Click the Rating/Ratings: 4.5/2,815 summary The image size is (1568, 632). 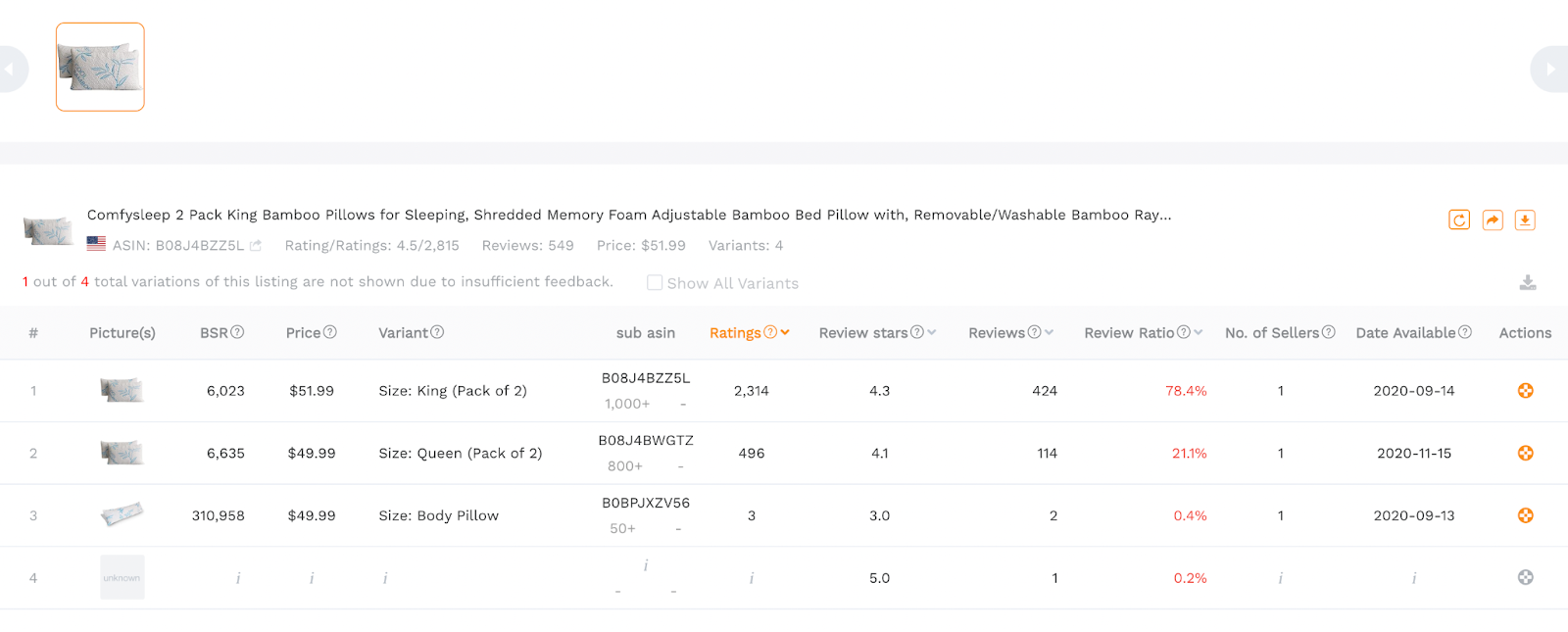[x=372, y=246]
